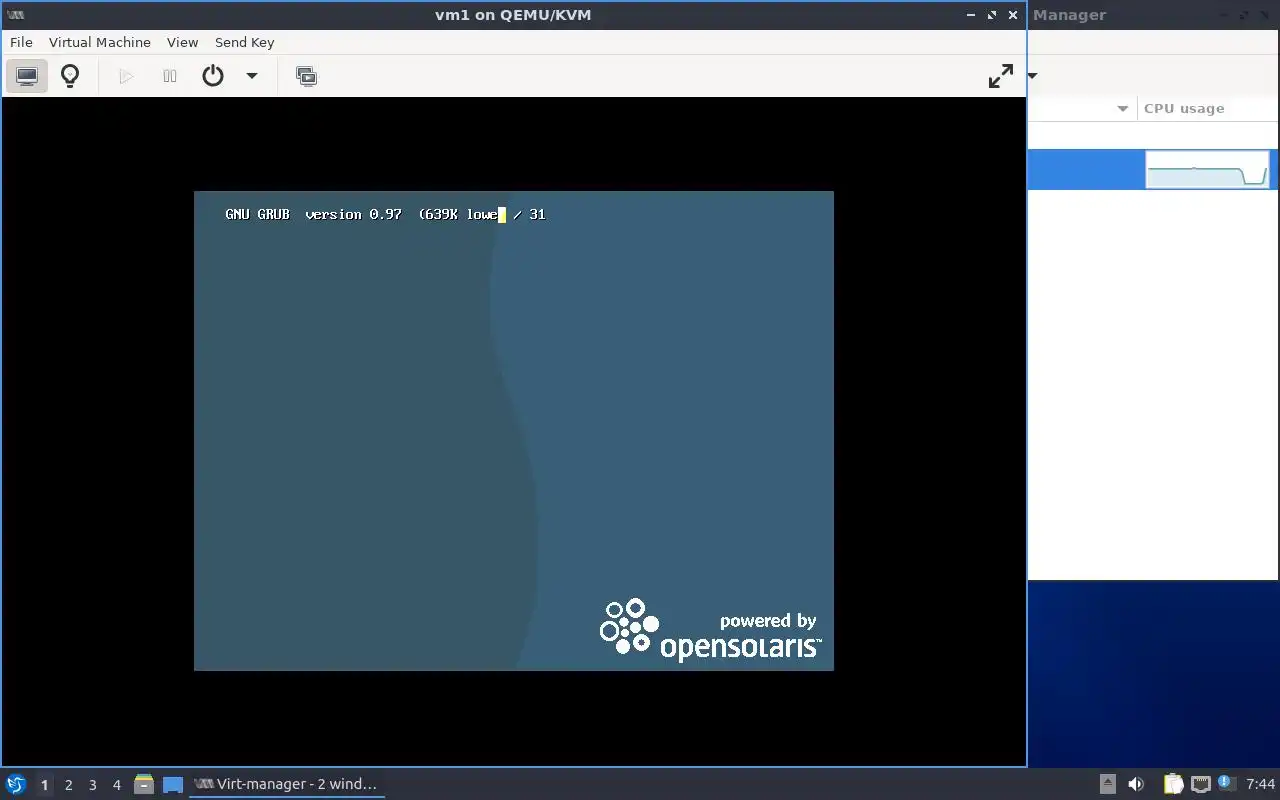
Task: Open the manage VM snapshots view
Action: point(307,76)
